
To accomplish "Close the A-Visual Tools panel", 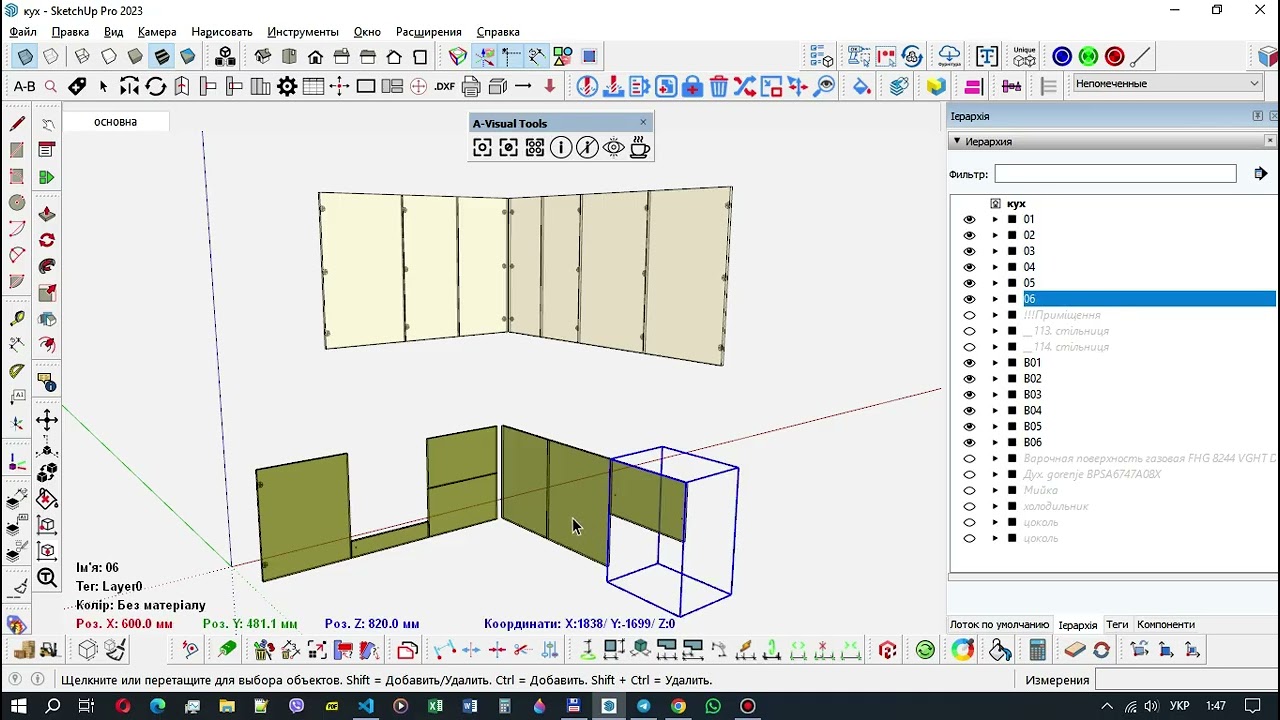I will click(x=643, y=122).
